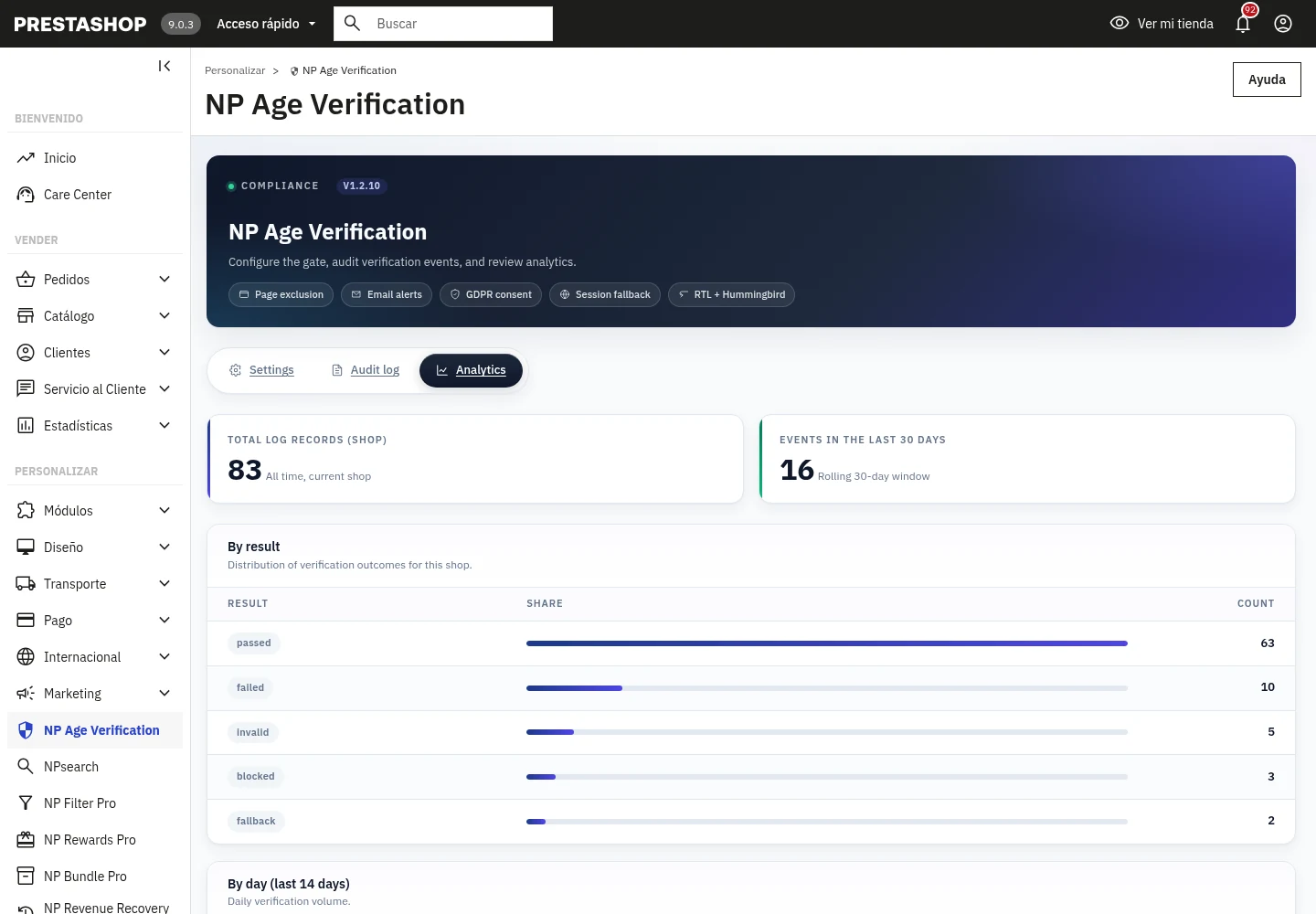Expand the Clientes submenu chevron
The width and height of the screenshot is (1316, 914).
point(164,353)
